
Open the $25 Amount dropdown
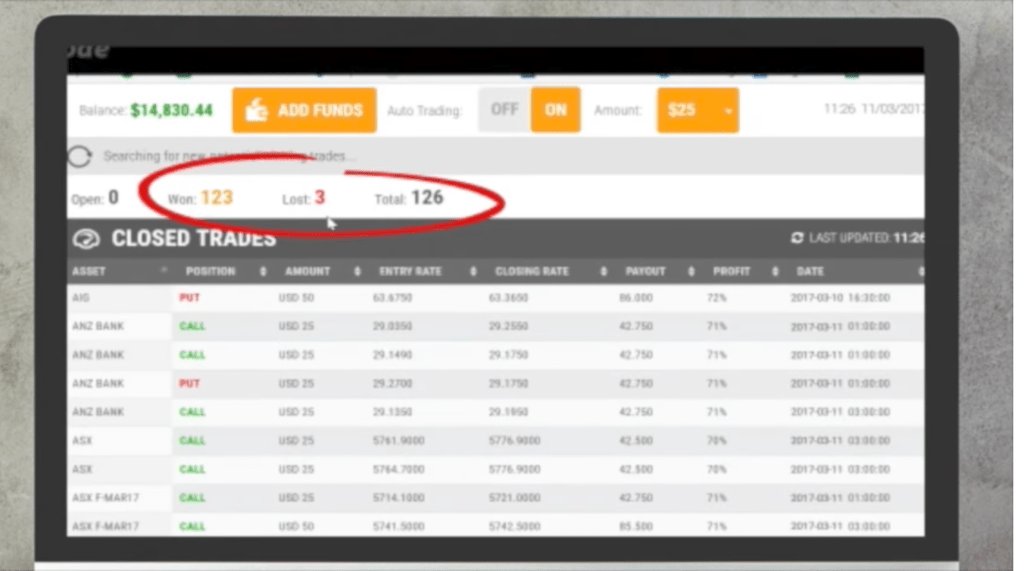click(x=697, y=110)
